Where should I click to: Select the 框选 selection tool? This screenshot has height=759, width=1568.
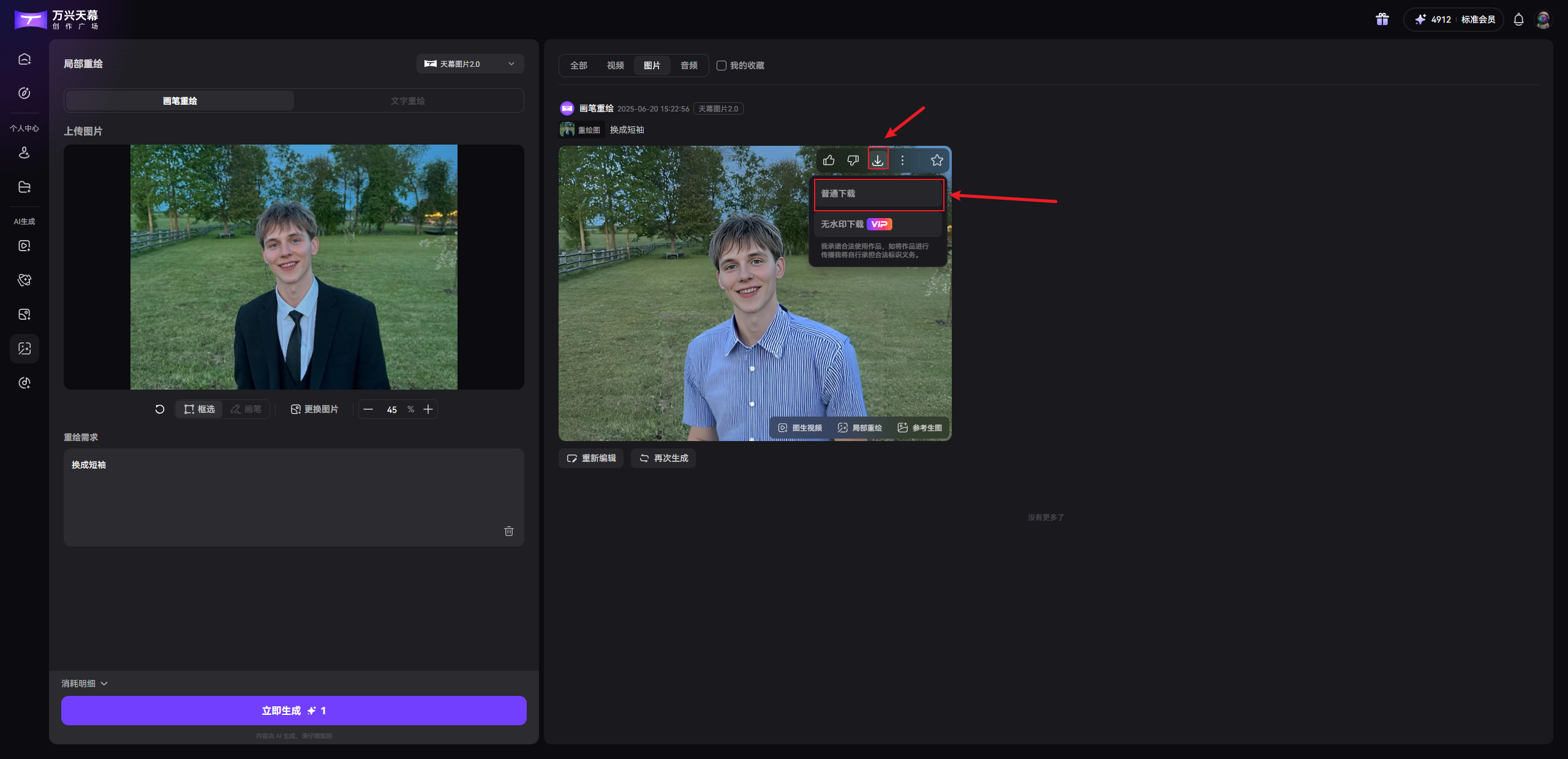coord(200,409)
